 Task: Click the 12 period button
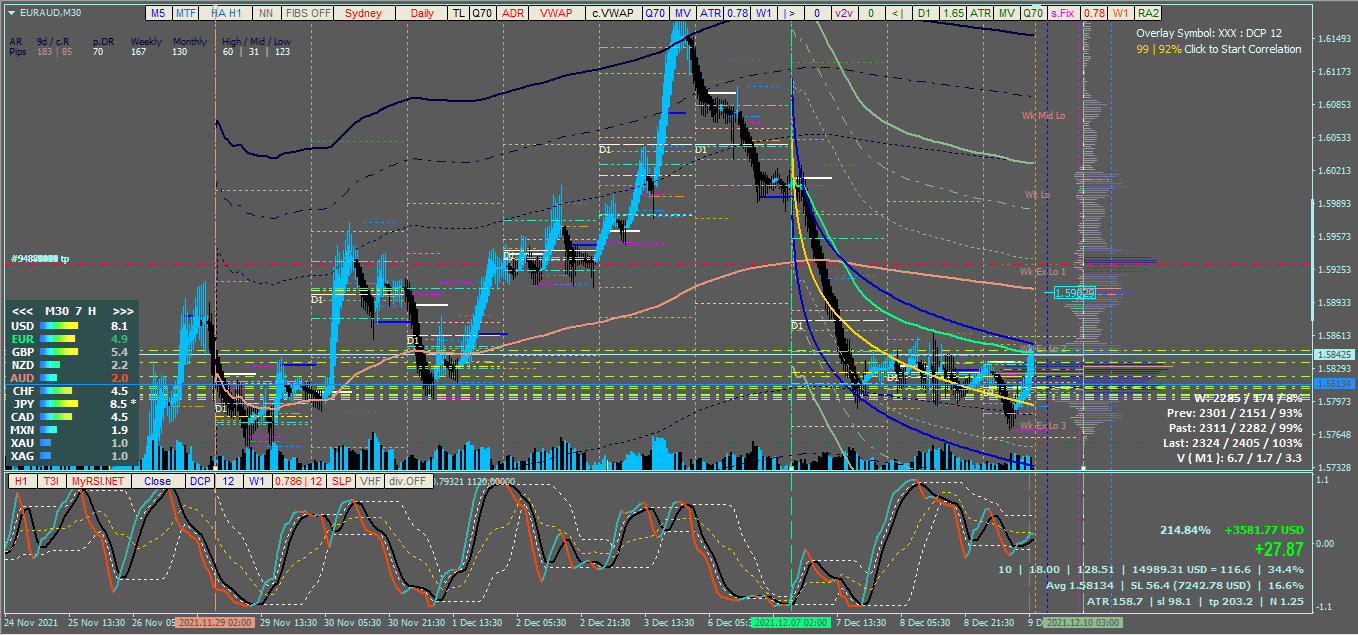click(228, 481)
